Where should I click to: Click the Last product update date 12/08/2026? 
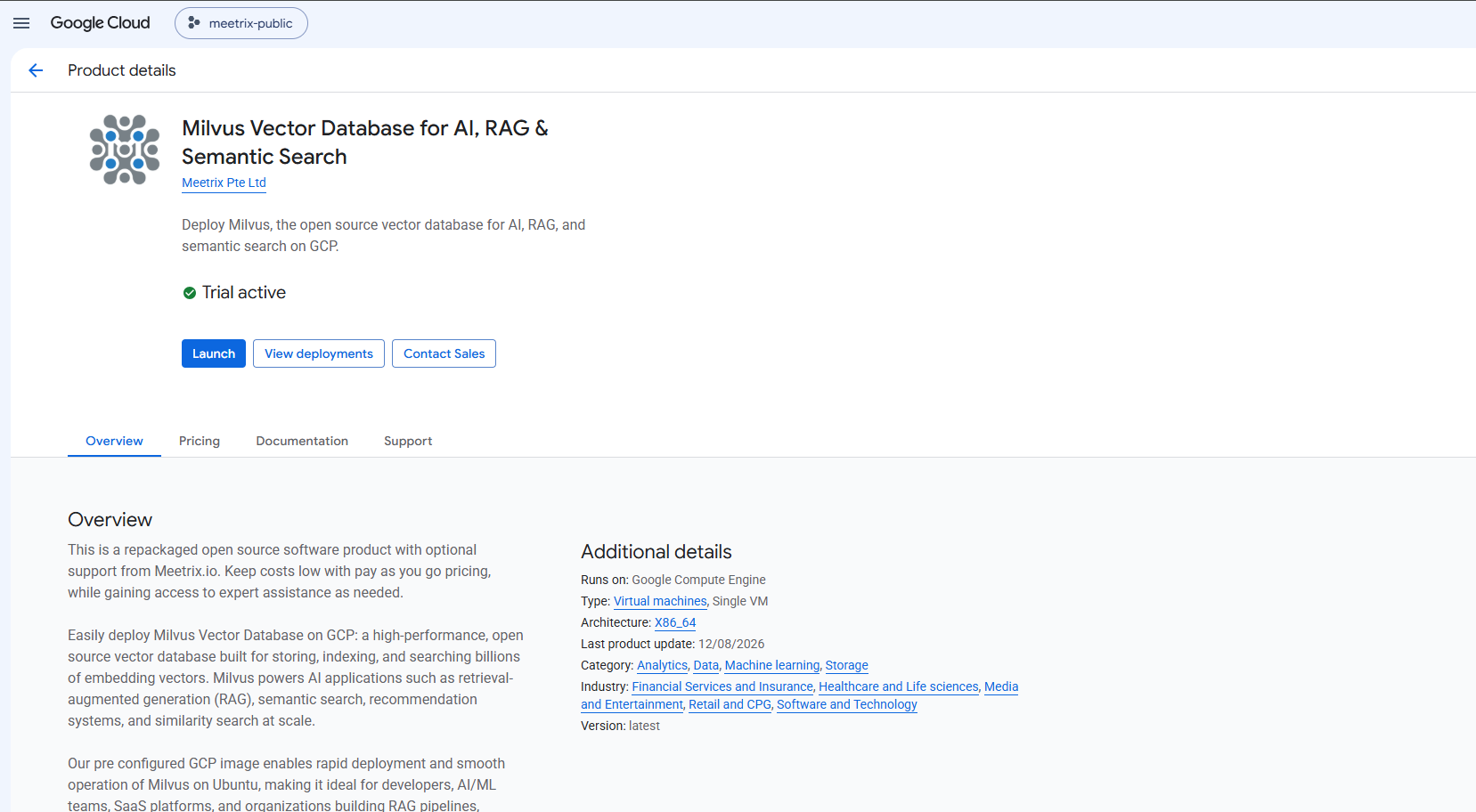click(x=731, y=644)
